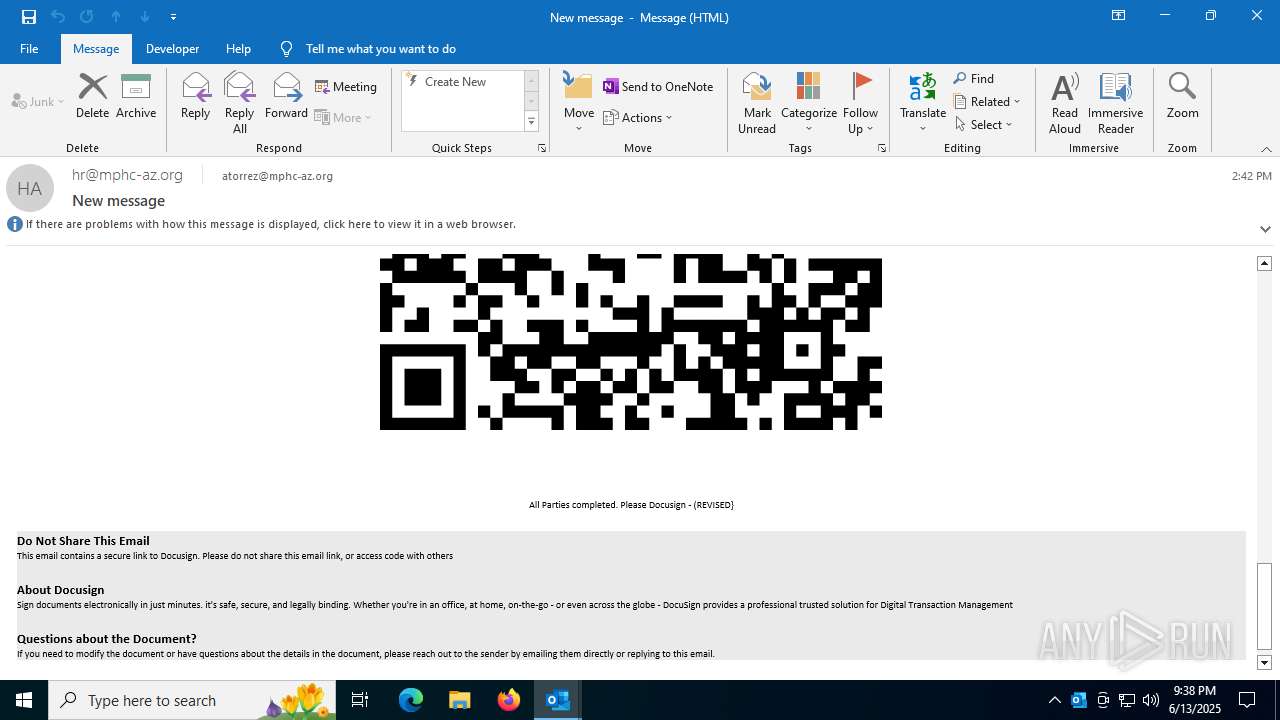
Task: Reply with a Meeting
Action: (346, 87)
